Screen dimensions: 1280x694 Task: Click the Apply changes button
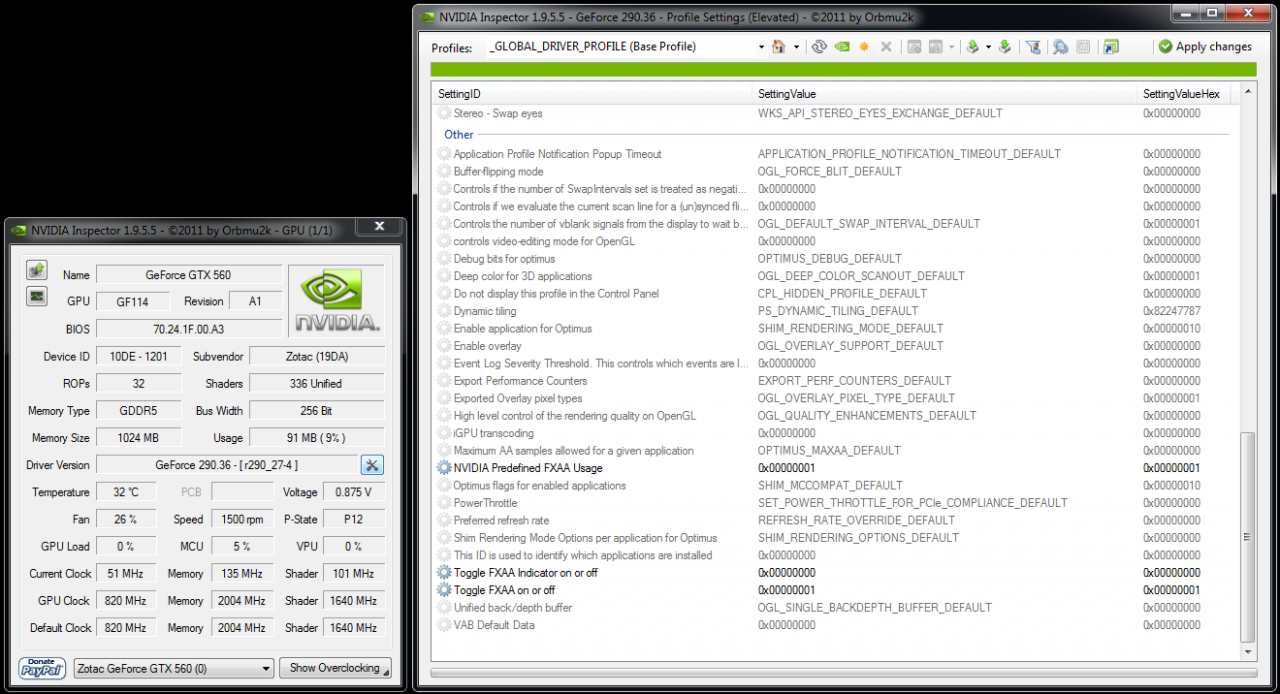tap(1205, 47)
